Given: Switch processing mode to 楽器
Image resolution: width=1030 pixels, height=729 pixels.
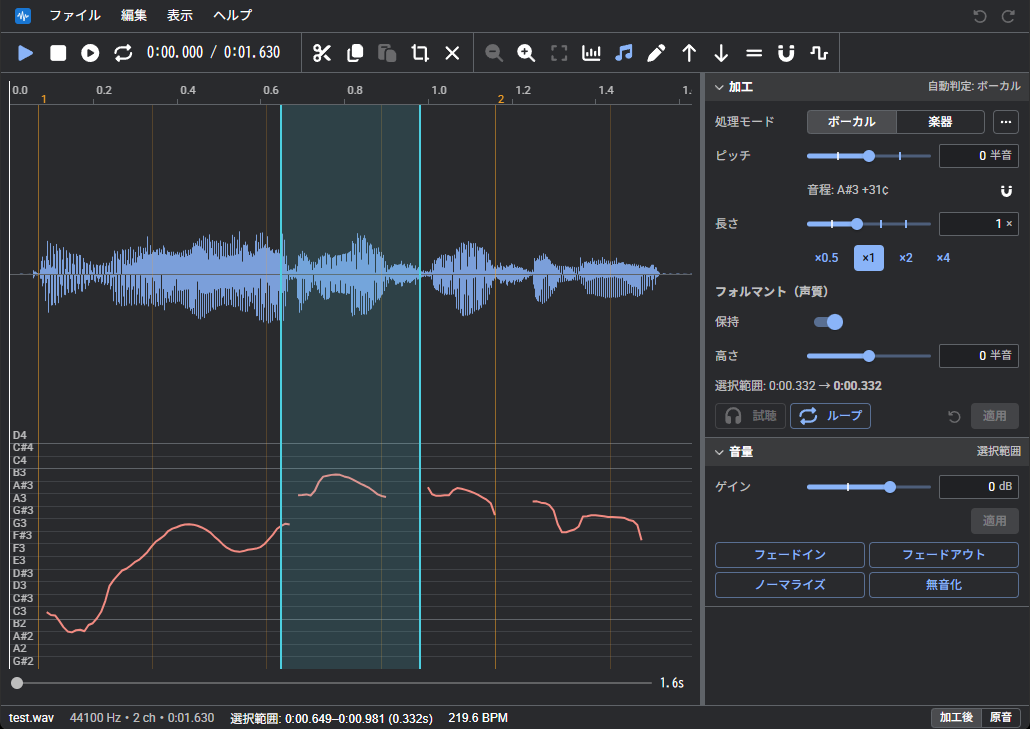Looking at the screenshot, I should pyautogui.click(x=940, y=122).
